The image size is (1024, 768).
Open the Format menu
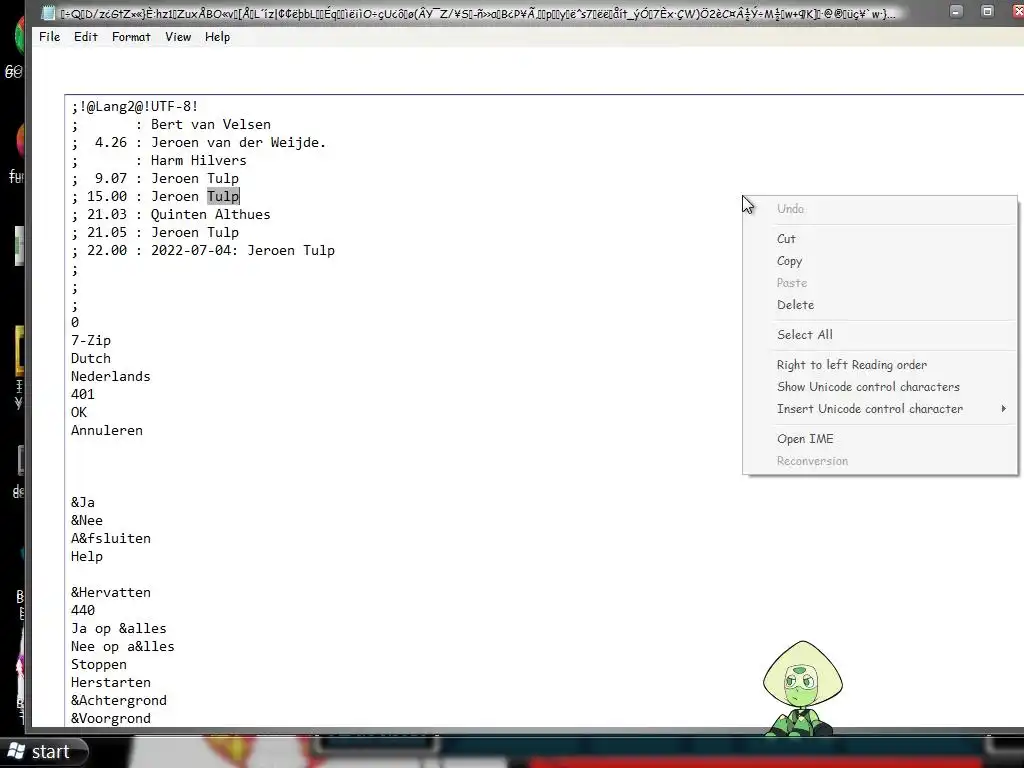[131, 37]
